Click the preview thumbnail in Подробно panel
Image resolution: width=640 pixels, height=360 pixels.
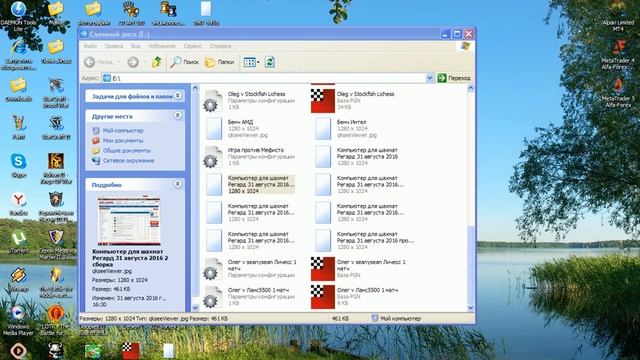[129, 221]
